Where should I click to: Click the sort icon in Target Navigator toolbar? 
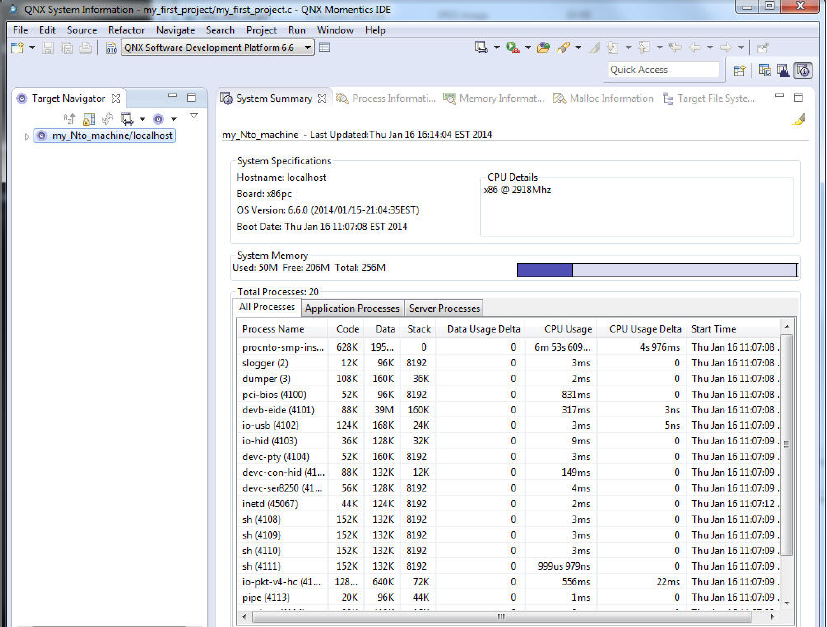(x=69, y=119)
